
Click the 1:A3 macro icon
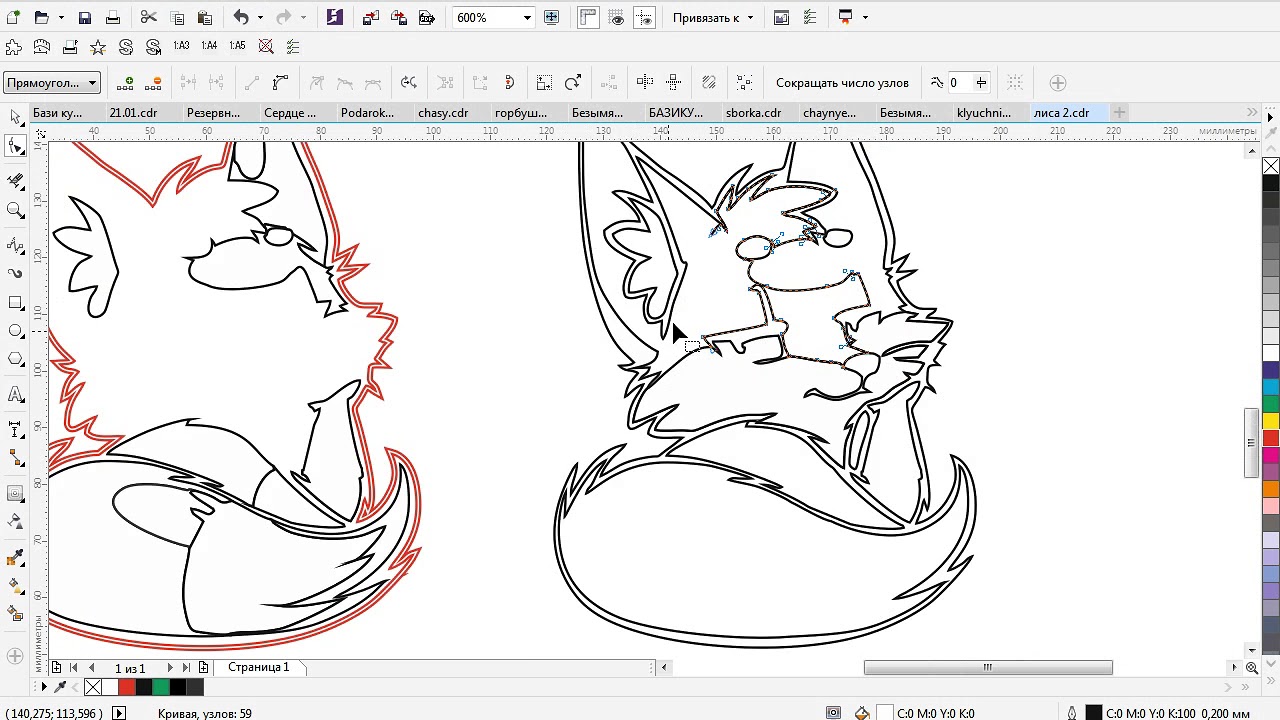click(x=181, y=46)
